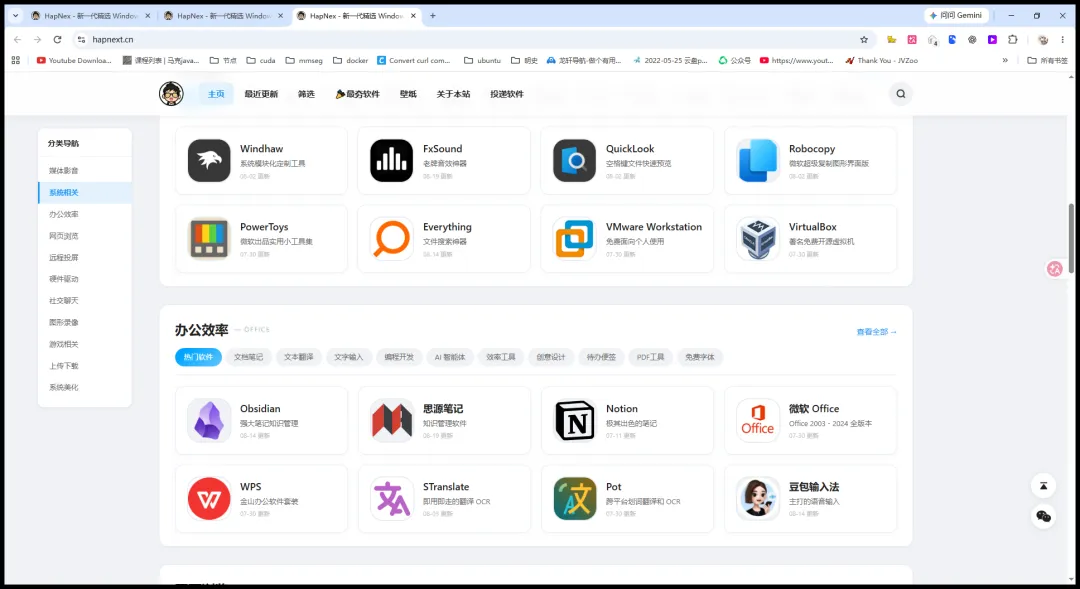Open the Chrome extensions puzzle icon
Image resolution: width=1080 pixels, height=589 pixels.
[x=1012, y=39]
